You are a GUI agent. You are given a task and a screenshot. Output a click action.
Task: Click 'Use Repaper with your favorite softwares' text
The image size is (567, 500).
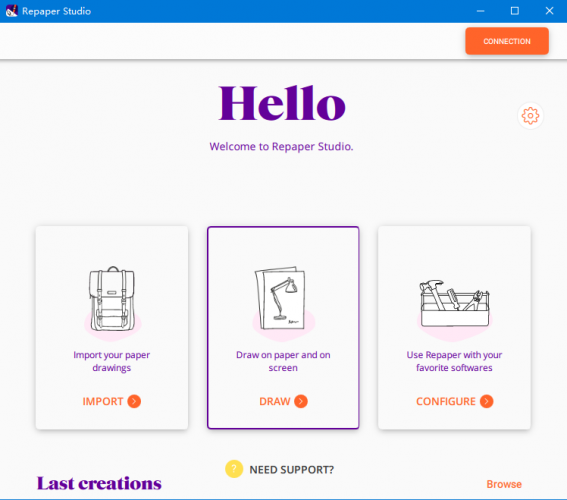tap(454, 361)
